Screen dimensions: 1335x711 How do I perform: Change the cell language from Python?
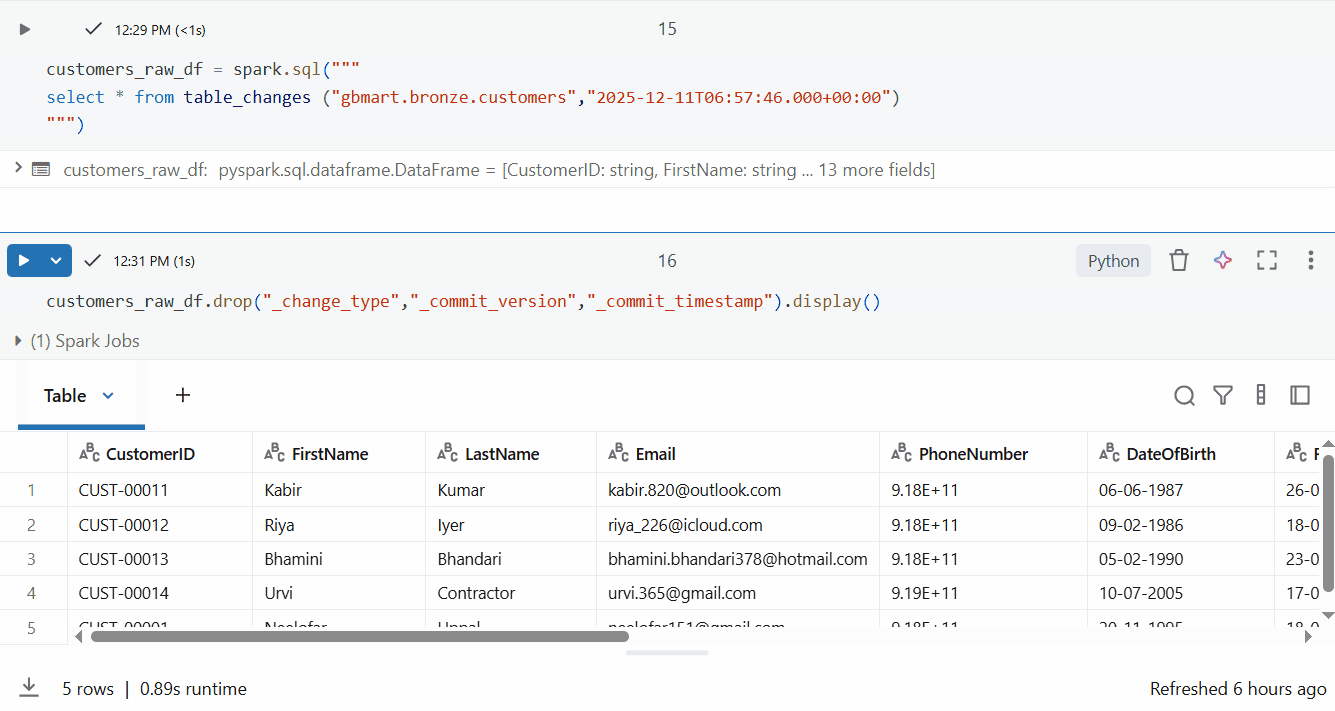[x=1113, y=261]
